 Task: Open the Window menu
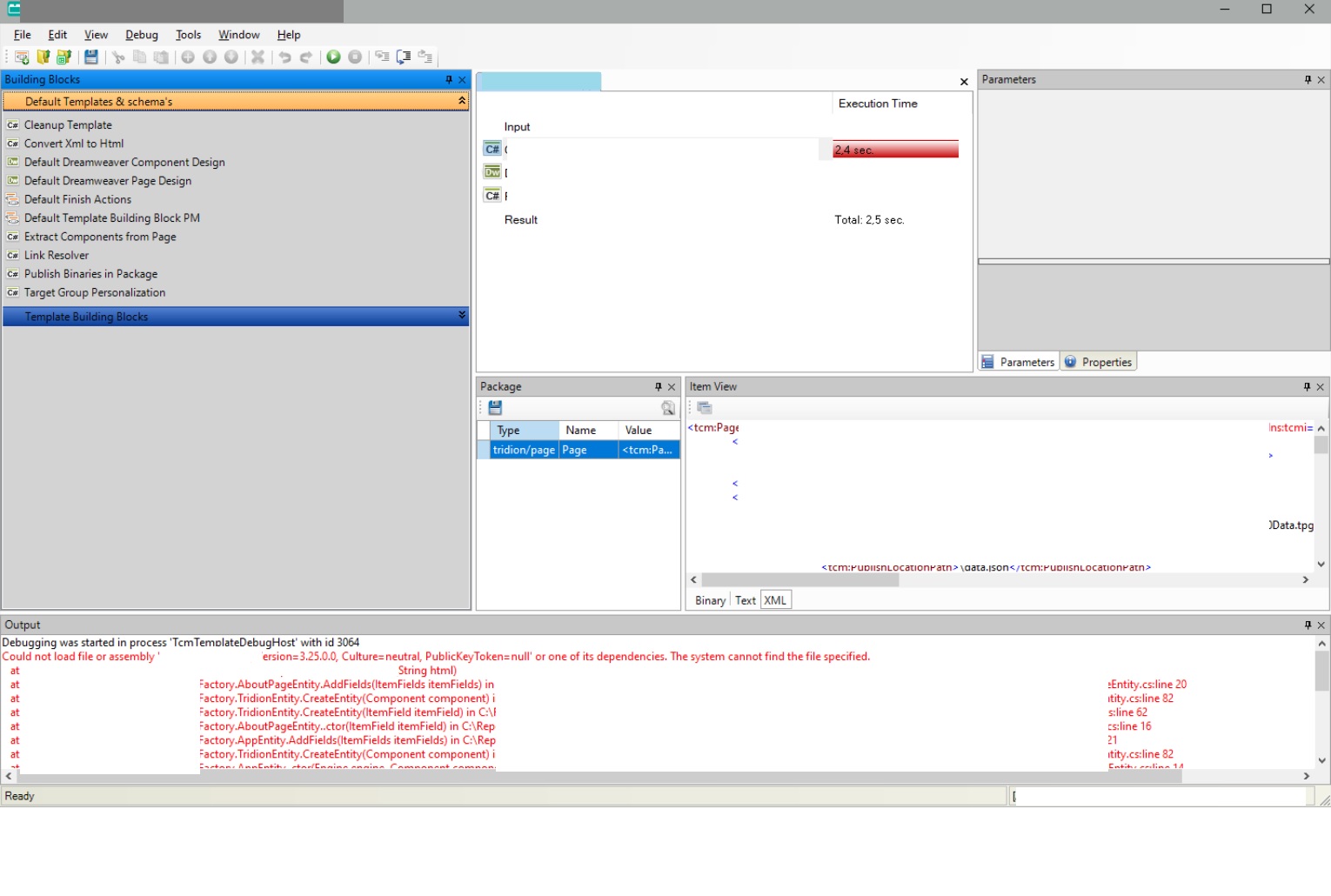[239, 35]
